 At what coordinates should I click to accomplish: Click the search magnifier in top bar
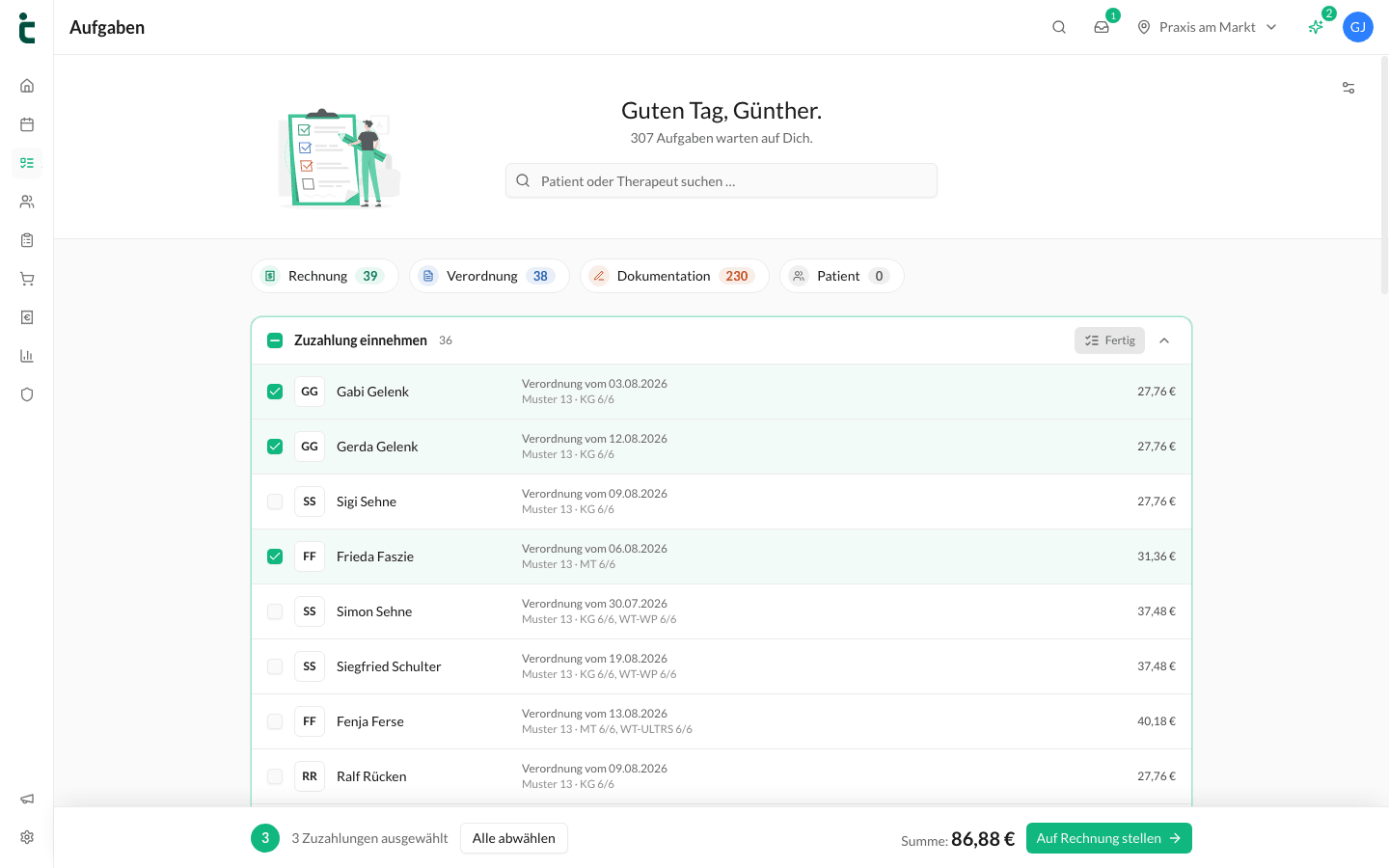pos(1059,27)
